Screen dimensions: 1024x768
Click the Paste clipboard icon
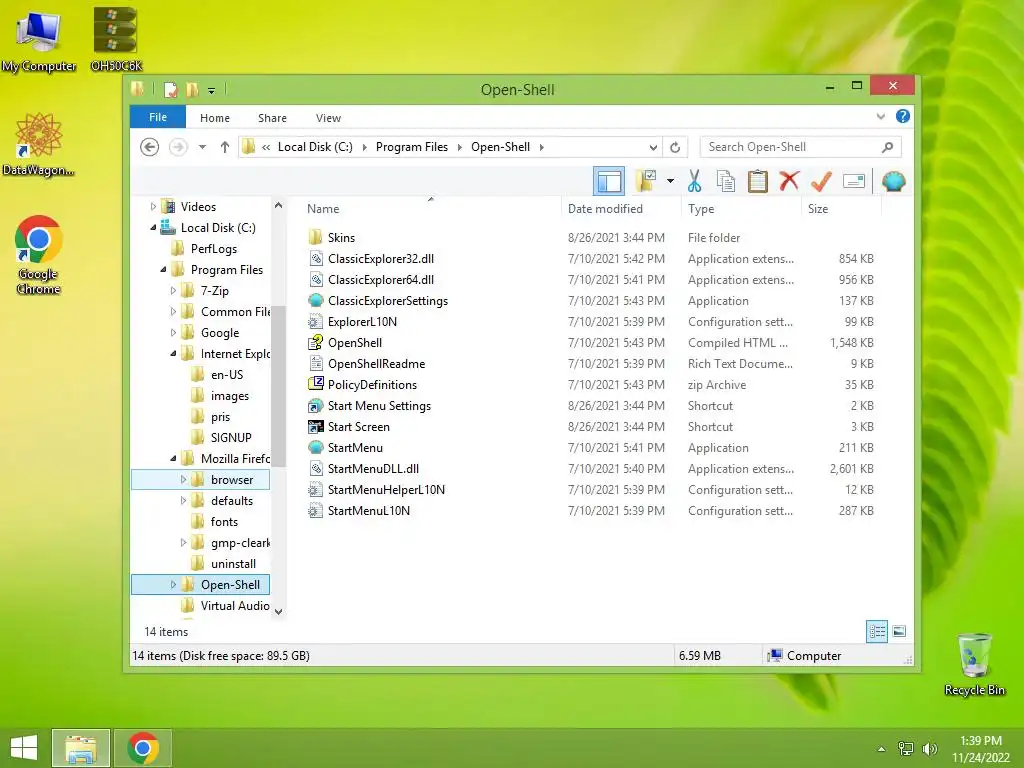point(758,181)
